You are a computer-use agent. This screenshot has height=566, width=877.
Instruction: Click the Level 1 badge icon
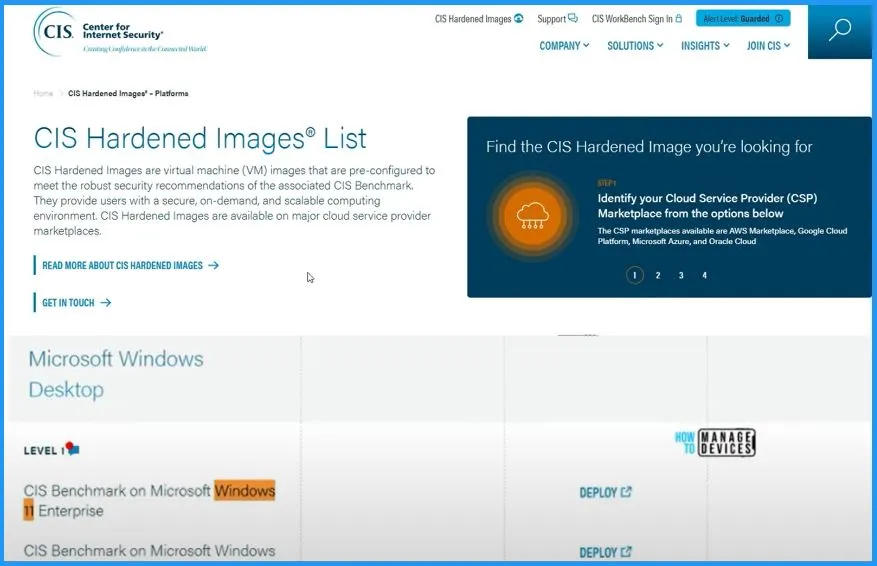point(70,449)
